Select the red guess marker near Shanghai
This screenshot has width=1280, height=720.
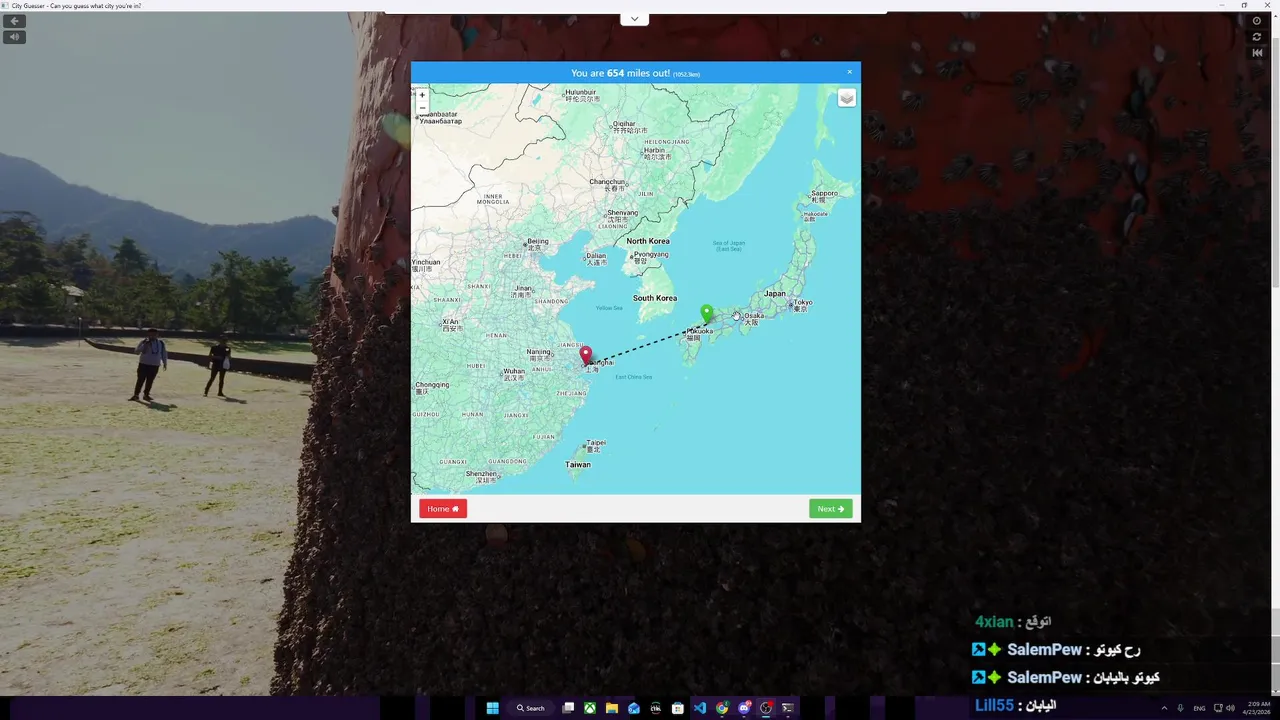(586, 356)
